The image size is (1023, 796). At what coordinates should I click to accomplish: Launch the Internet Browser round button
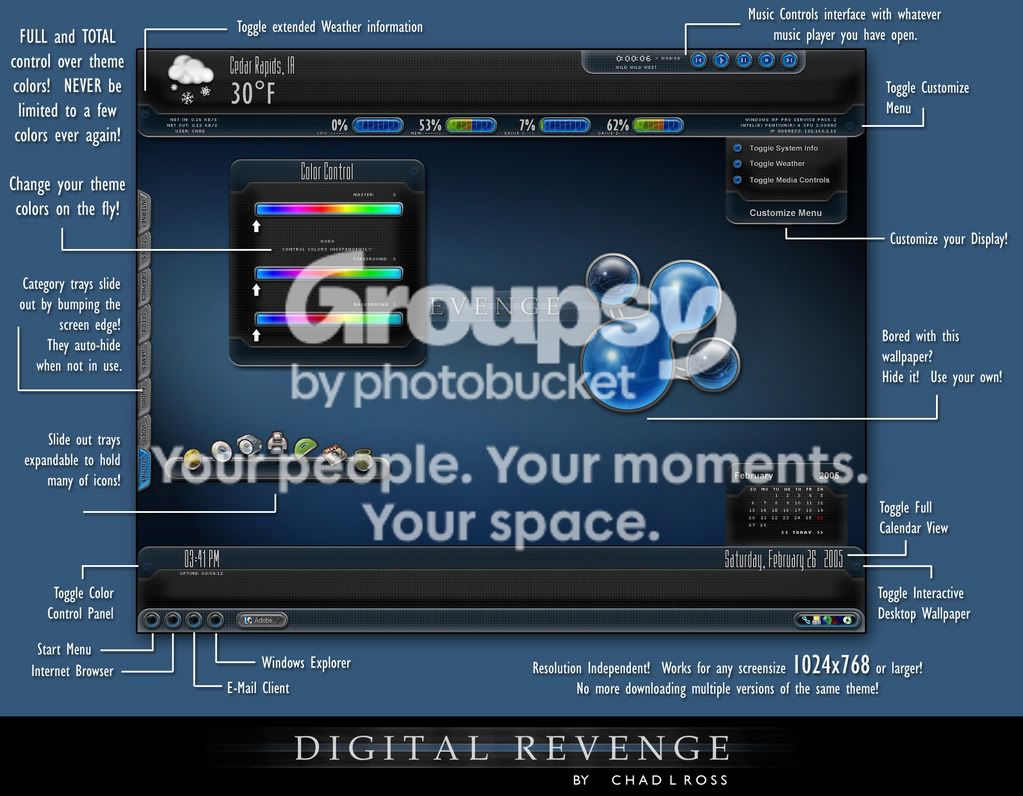pos(172,619)
